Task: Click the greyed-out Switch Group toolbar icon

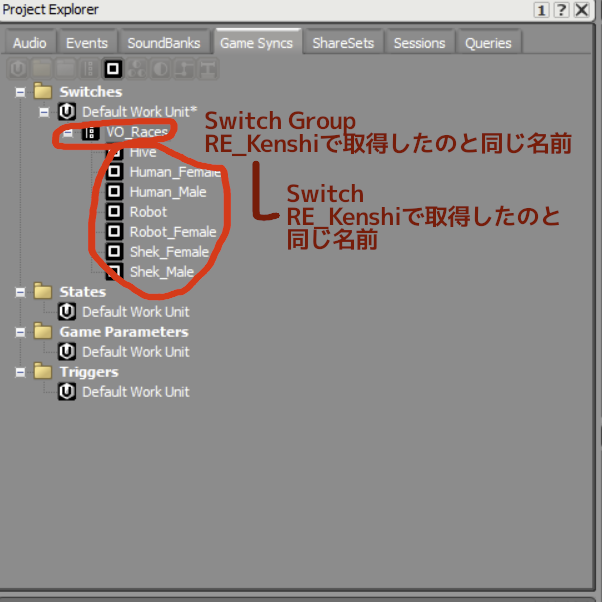Action: 89,69
